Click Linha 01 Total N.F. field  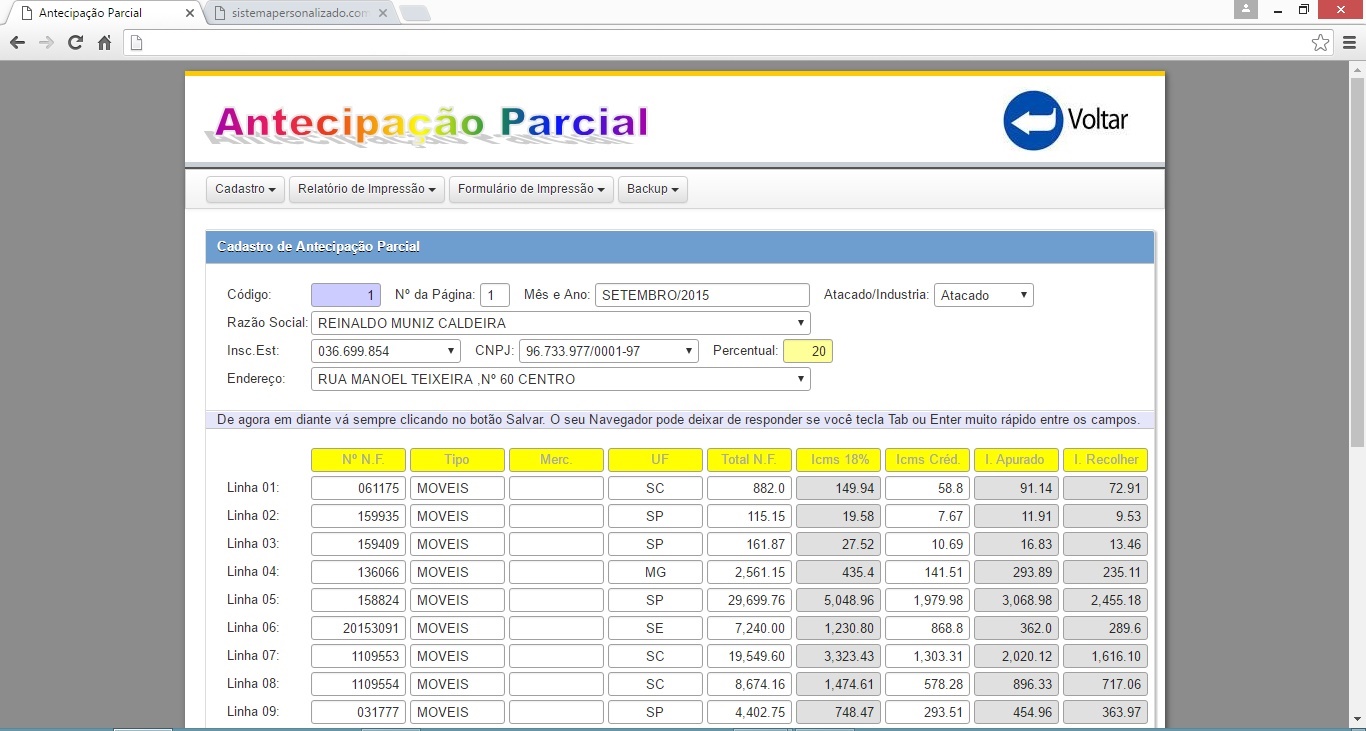pos(749,488)
